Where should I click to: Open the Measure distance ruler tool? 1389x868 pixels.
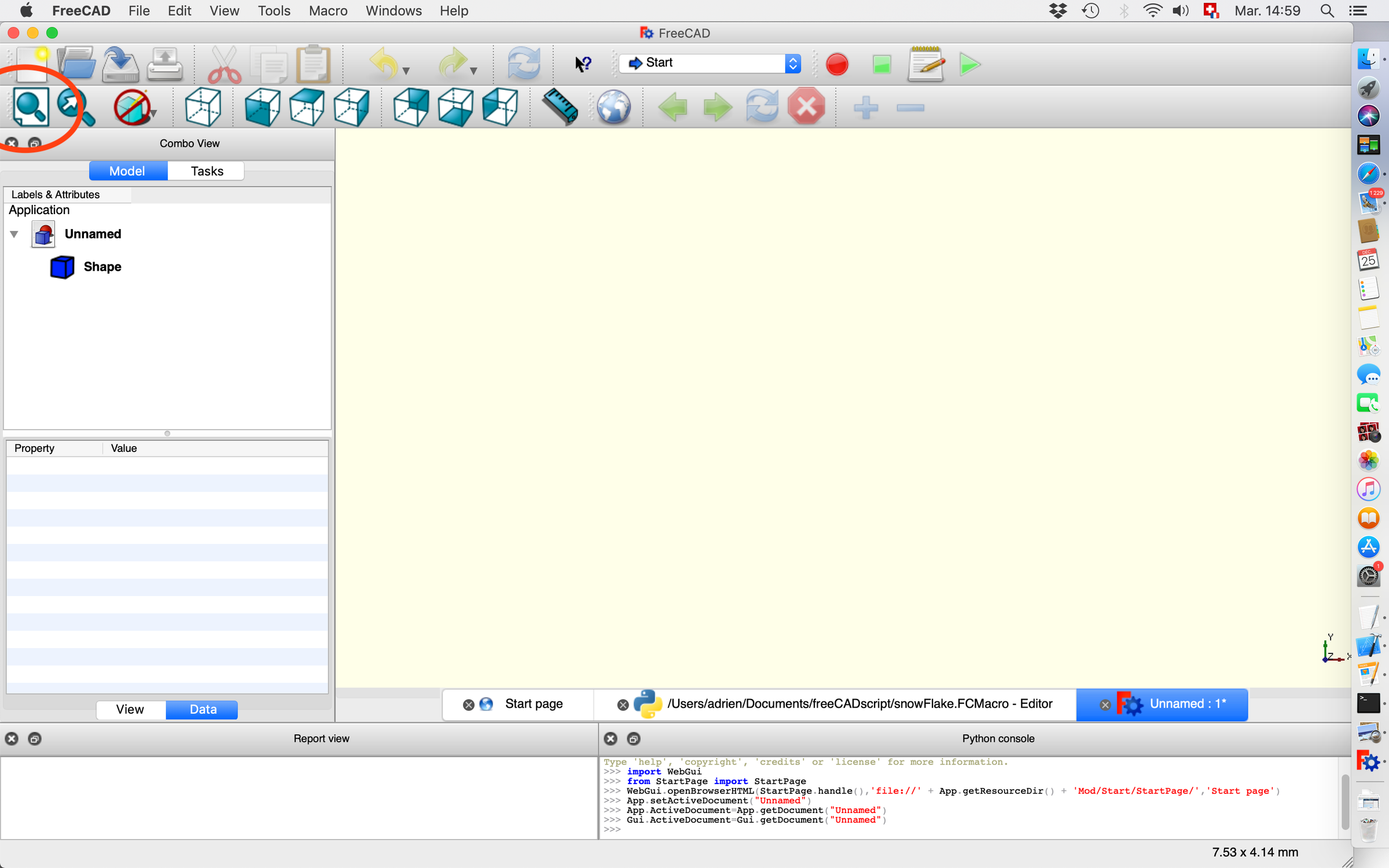pos(560,107)
